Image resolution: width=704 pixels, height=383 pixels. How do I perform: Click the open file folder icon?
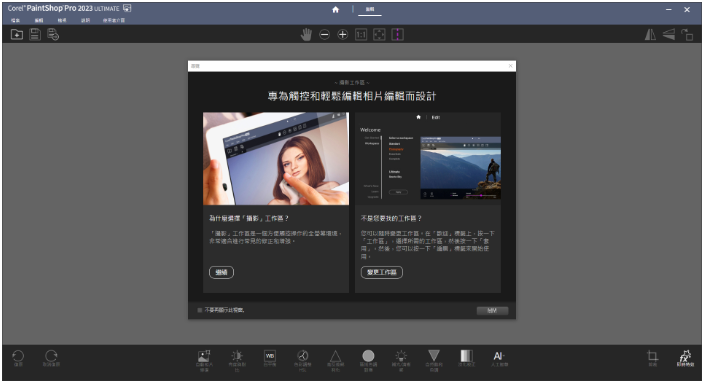tap(17, 35)
